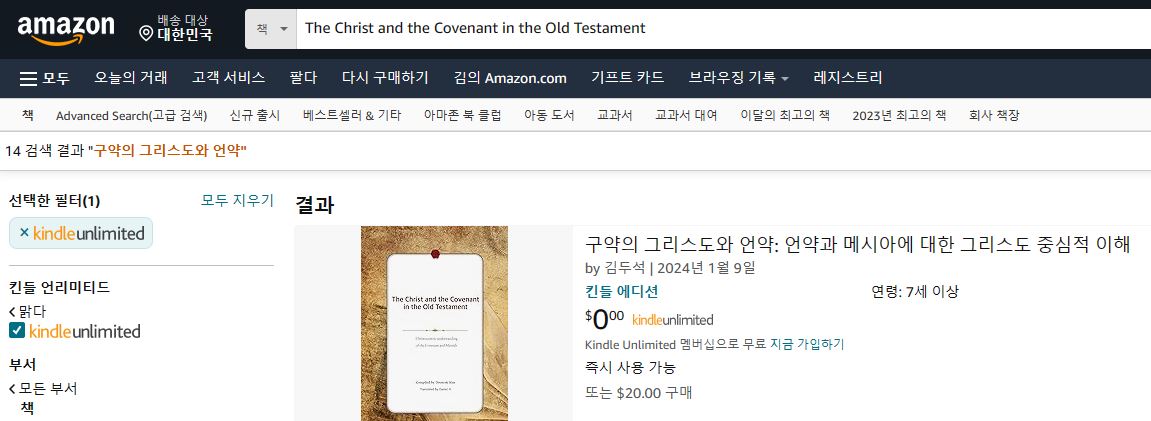
Task: Click the book cover thumbnail
Action: point(435,323)
